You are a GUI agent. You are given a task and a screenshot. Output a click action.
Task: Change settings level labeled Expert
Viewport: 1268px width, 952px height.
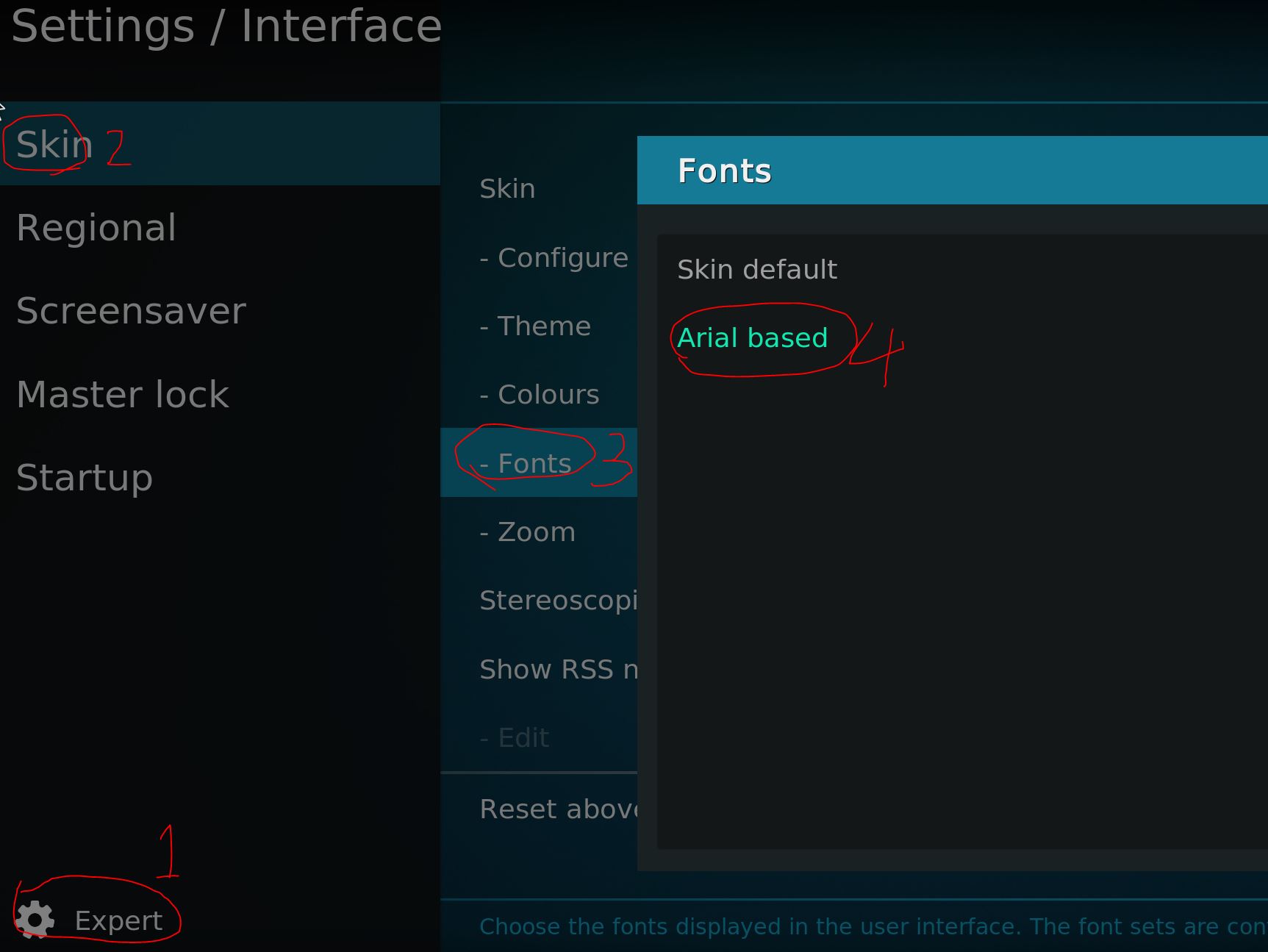[x=118, y=920]
